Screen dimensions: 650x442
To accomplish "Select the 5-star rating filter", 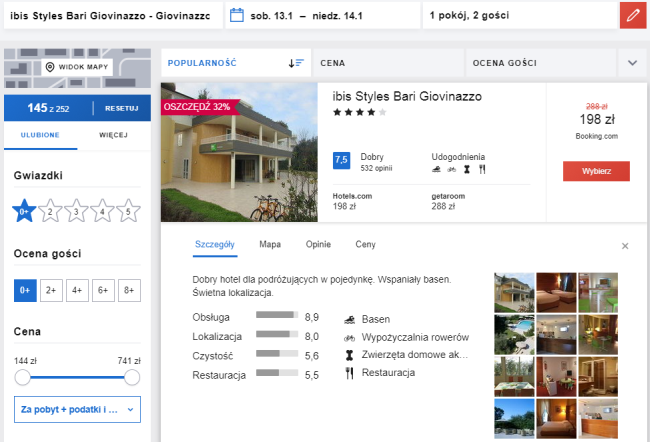I will point(128,211).
